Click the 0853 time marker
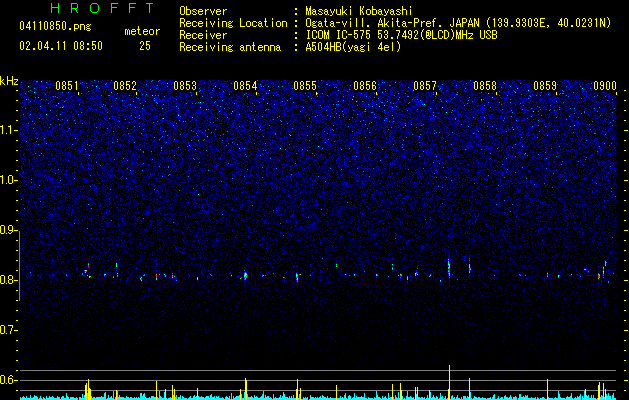 click(185, 86)
